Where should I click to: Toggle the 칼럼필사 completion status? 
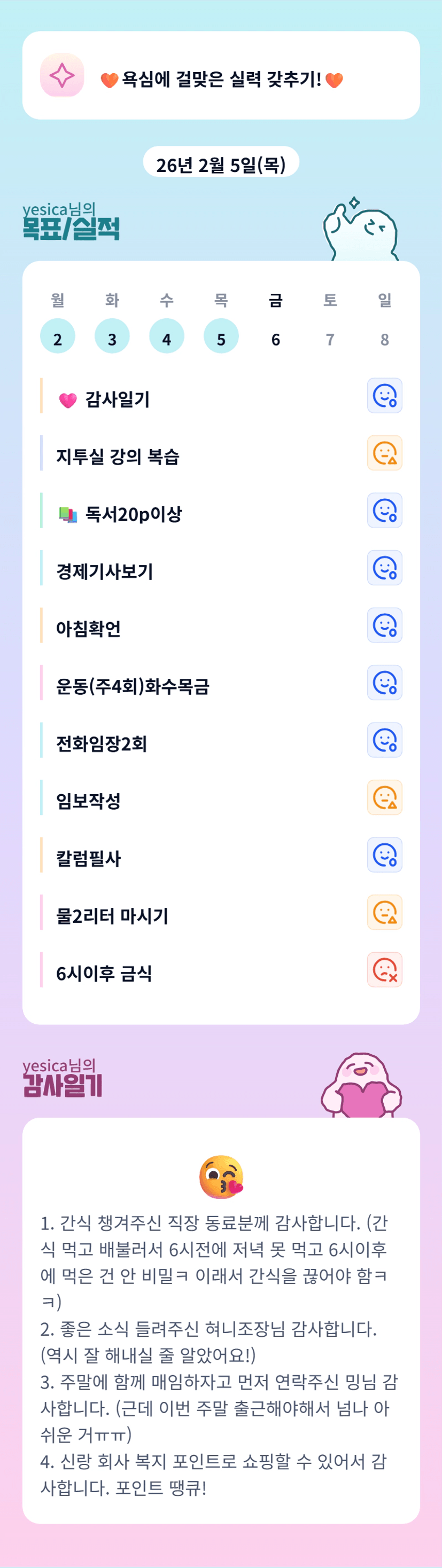pyautogui.click(x=384, y=854)
